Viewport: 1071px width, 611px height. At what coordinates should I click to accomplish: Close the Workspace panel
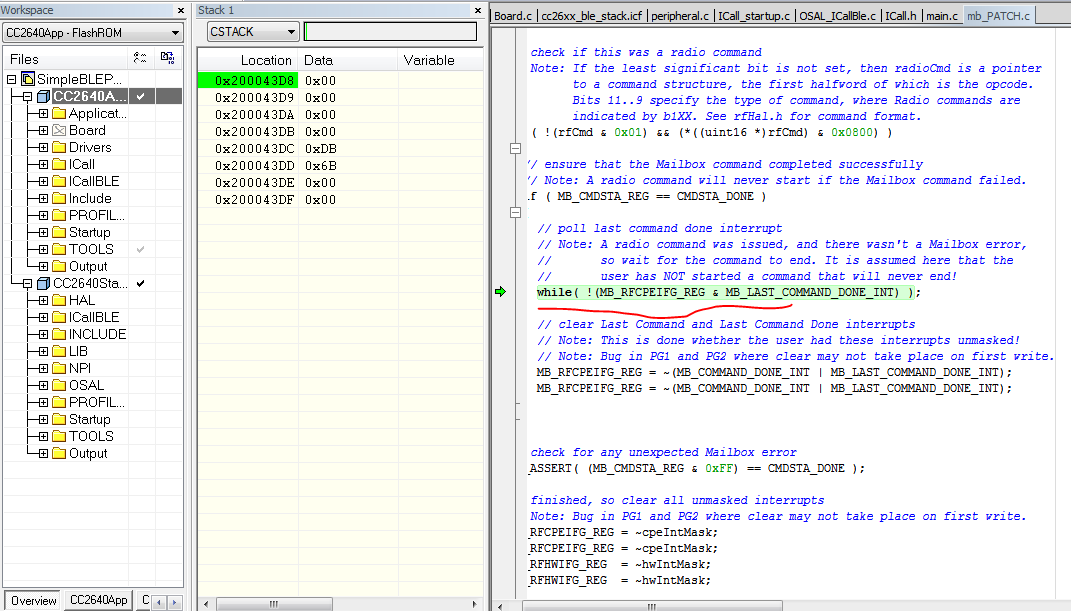180,10
